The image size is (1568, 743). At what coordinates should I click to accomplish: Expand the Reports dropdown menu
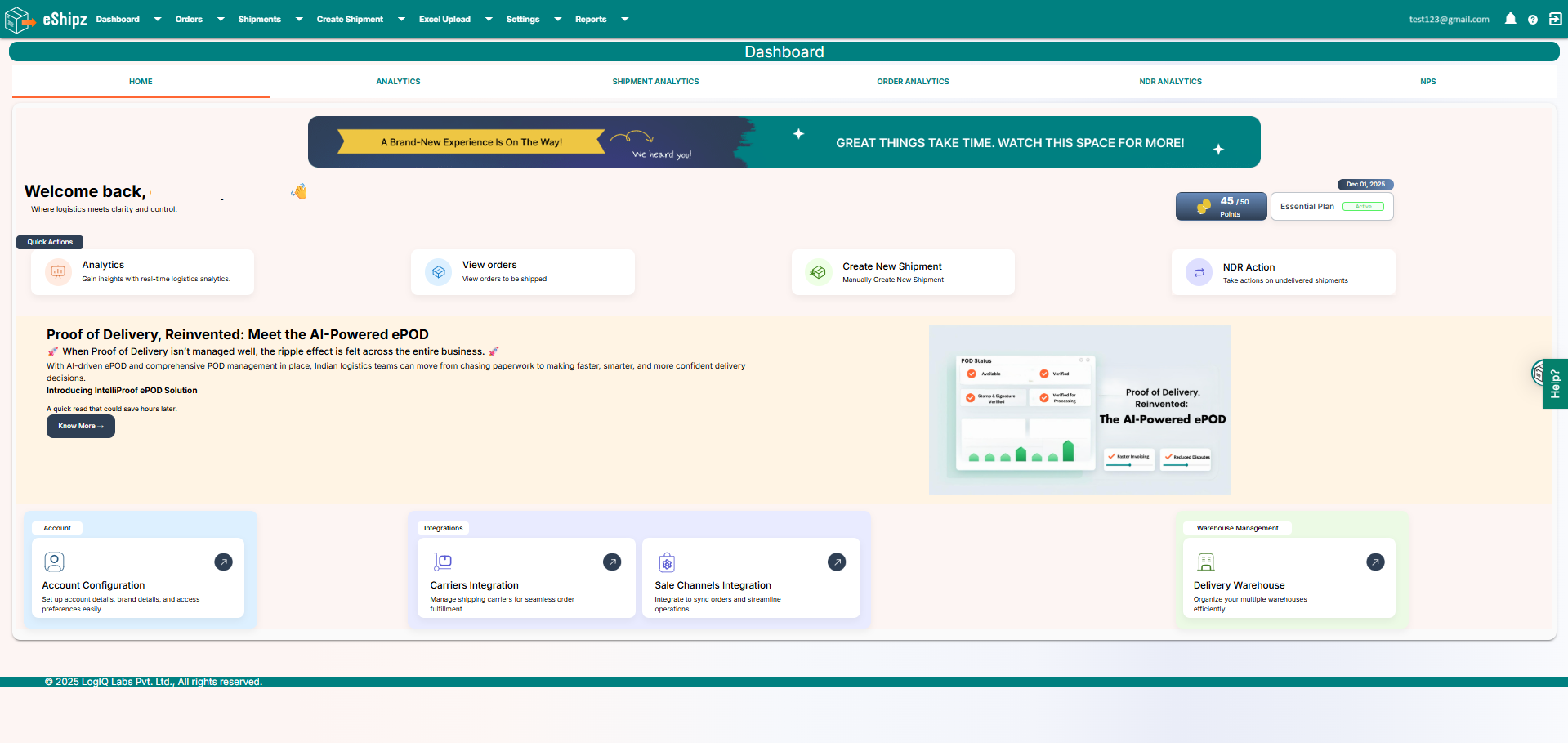(x=624, y=20)
